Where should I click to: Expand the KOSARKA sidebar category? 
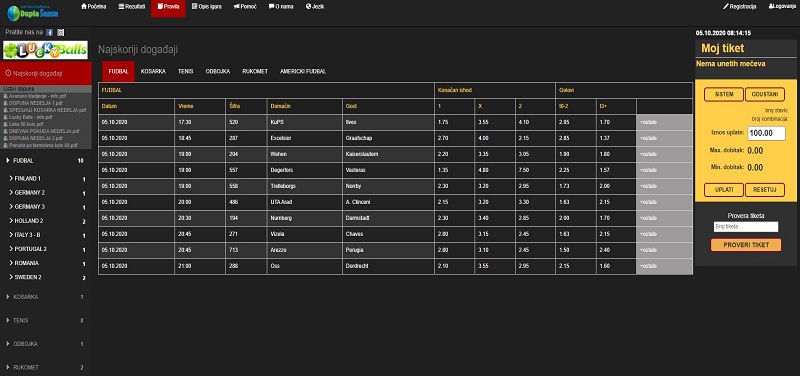(x=46, y=297)
